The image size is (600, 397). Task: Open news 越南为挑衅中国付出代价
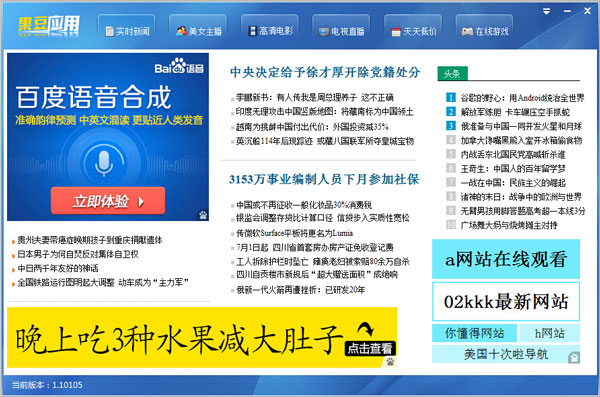click(312, 127)
